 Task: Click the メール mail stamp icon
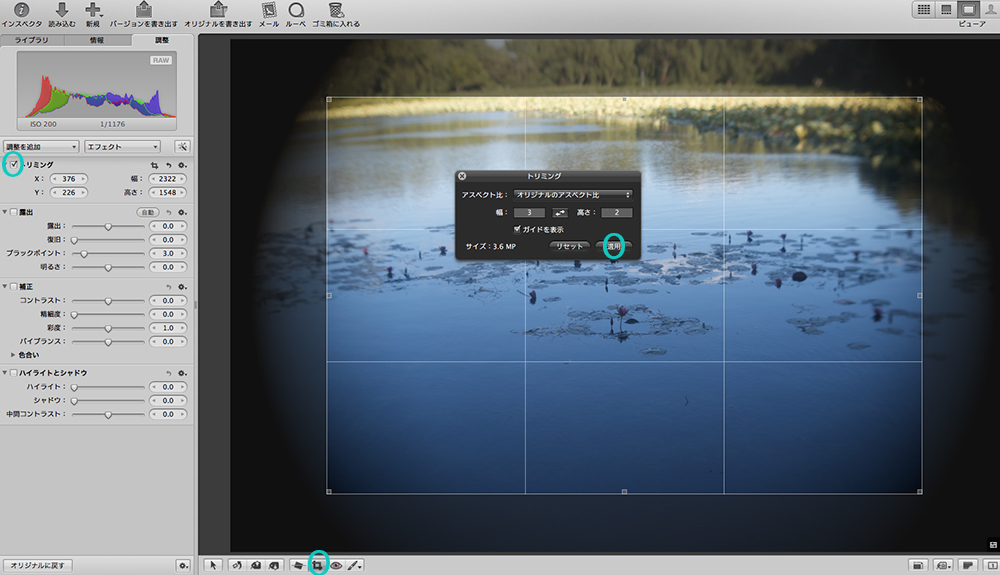268,10
